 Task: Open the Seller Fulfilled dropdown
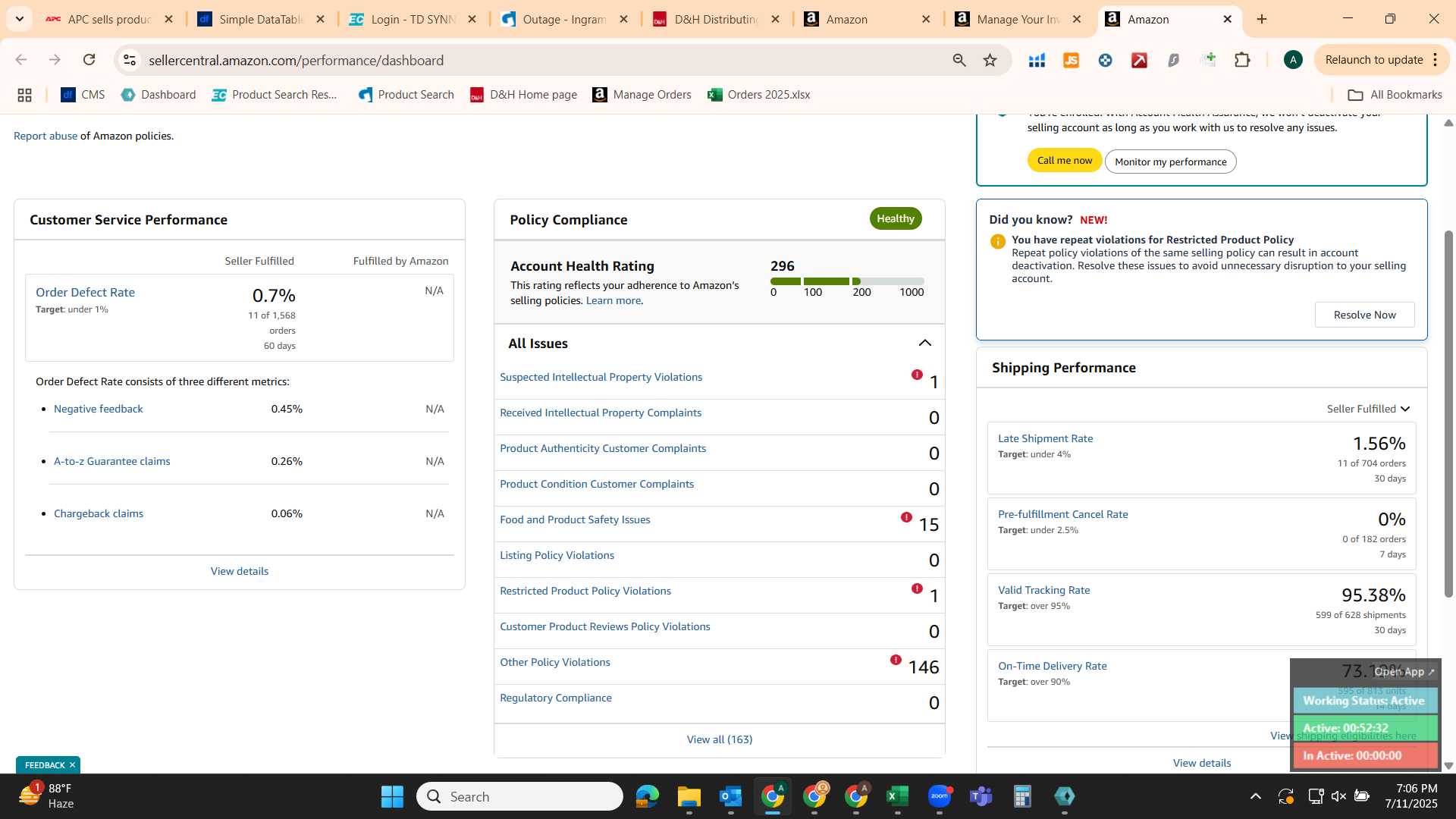click(x=1367, y=409)
